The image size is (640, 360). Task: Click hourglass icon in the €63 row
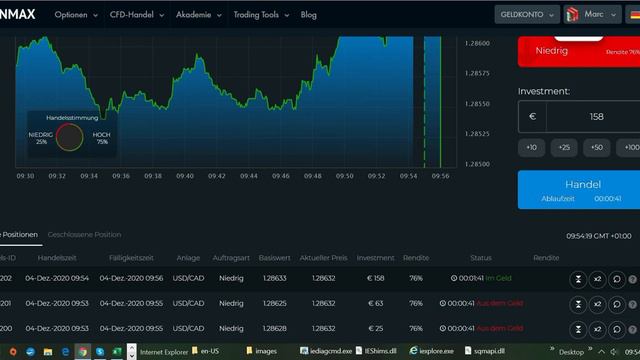click(578, 304)
